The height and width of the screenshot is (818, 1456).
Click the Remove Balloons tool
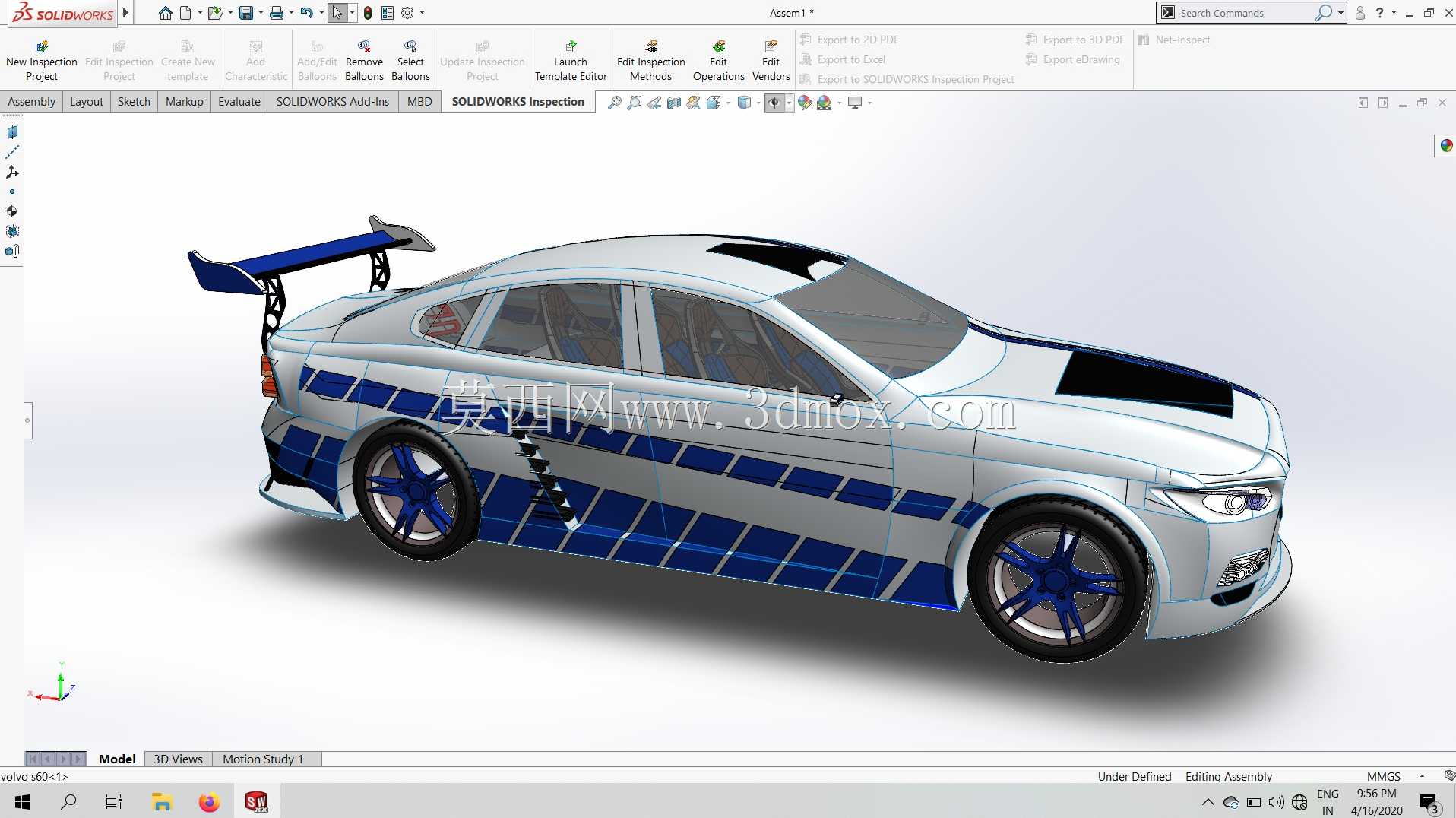[x=364, y=61]
